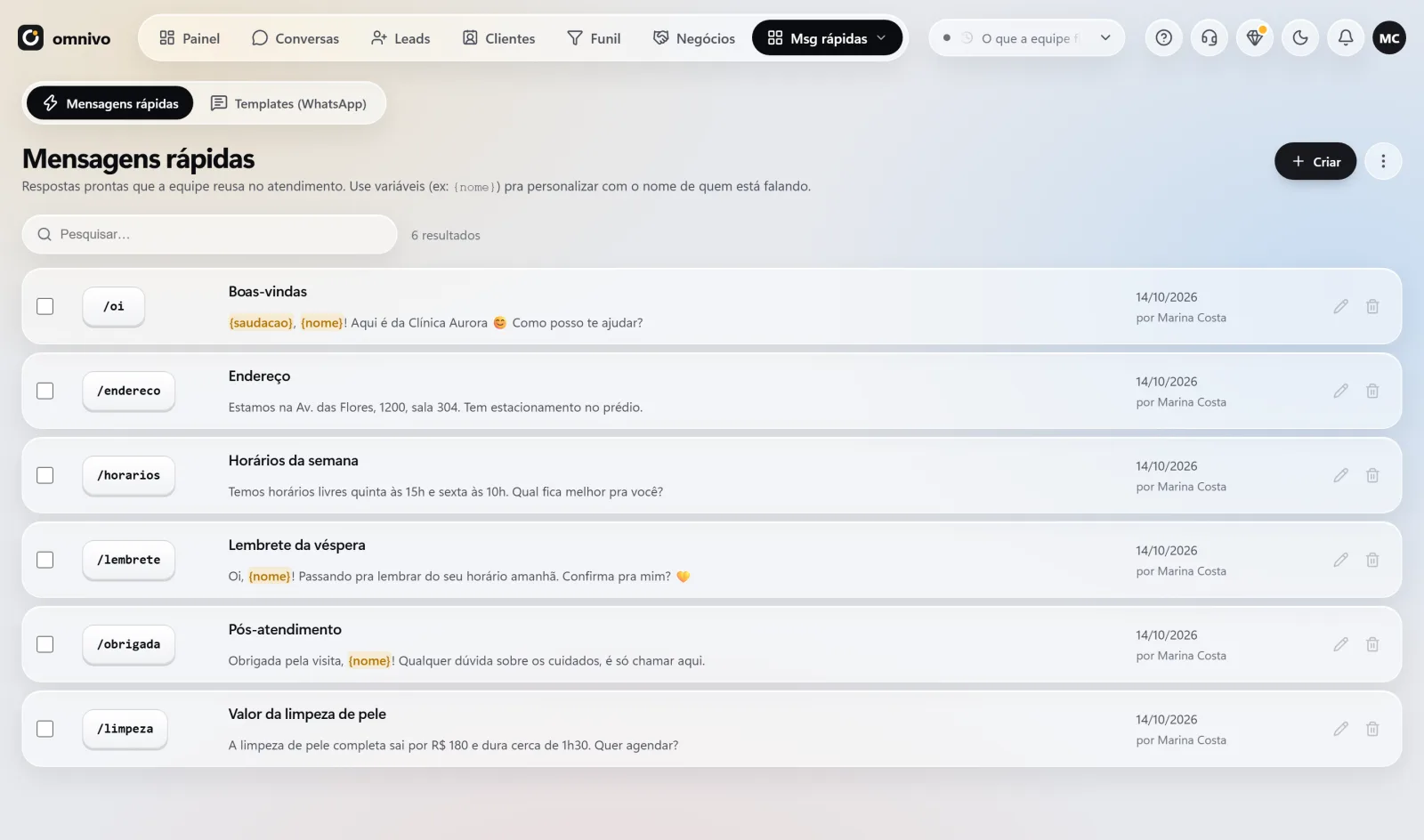Edit the Endereço message pencil icon
The image size is (1424, 840).
pos(1340,391)
